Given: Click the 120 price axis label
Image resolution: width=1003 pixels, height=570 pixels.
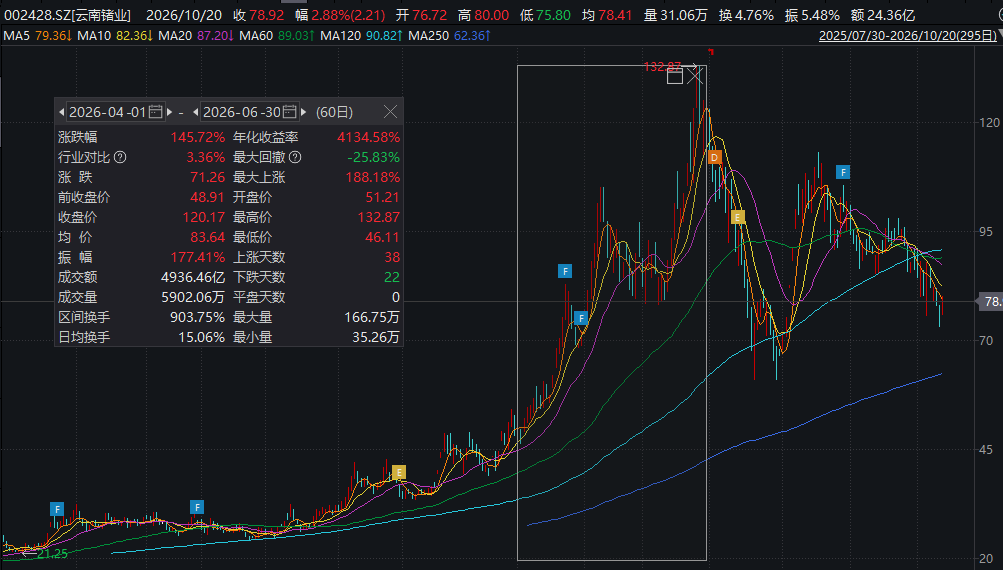Looking at the screenshot, I should pos(990,122).
